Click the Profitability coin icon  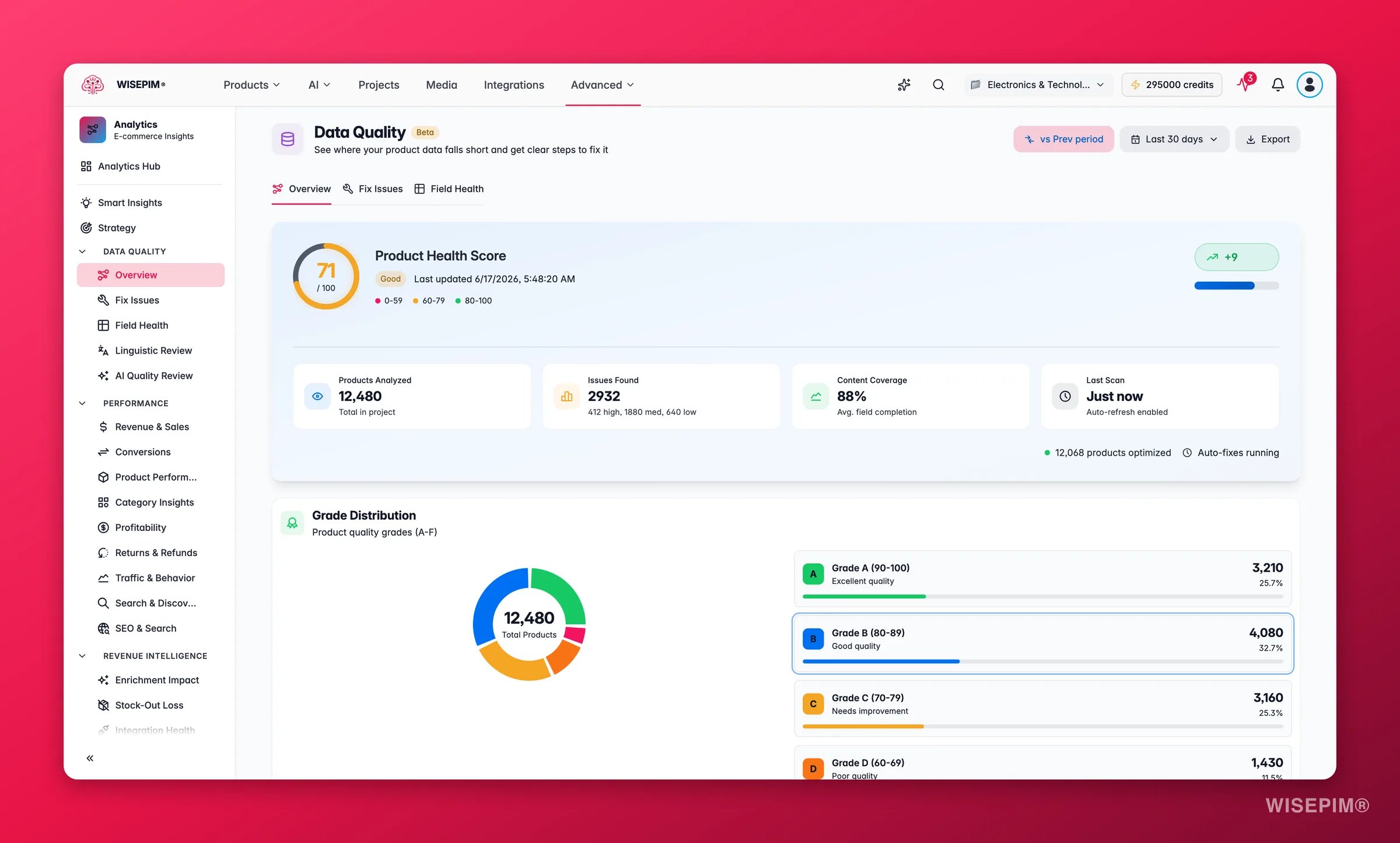click(x=103, y=527)
